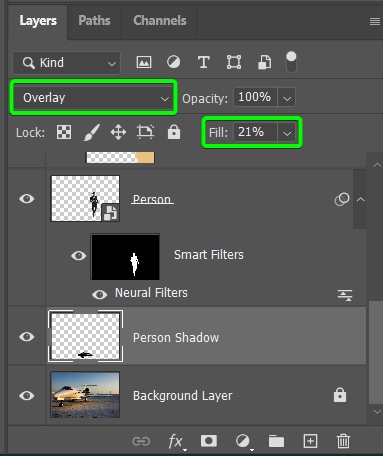Screen dimensions: 383x456
Task: Open the Overlay blend mode dropdown
Action: [x=93, y=98]
